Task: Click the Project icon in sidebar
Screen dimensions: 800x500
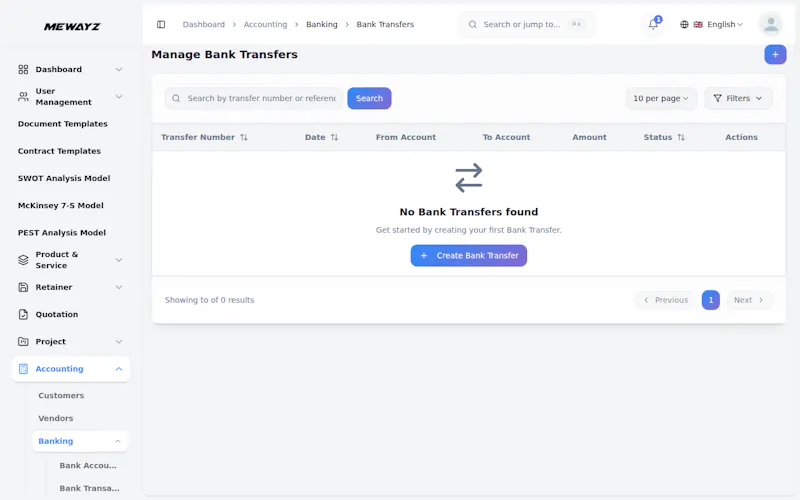Action: [x=23, y=341]
